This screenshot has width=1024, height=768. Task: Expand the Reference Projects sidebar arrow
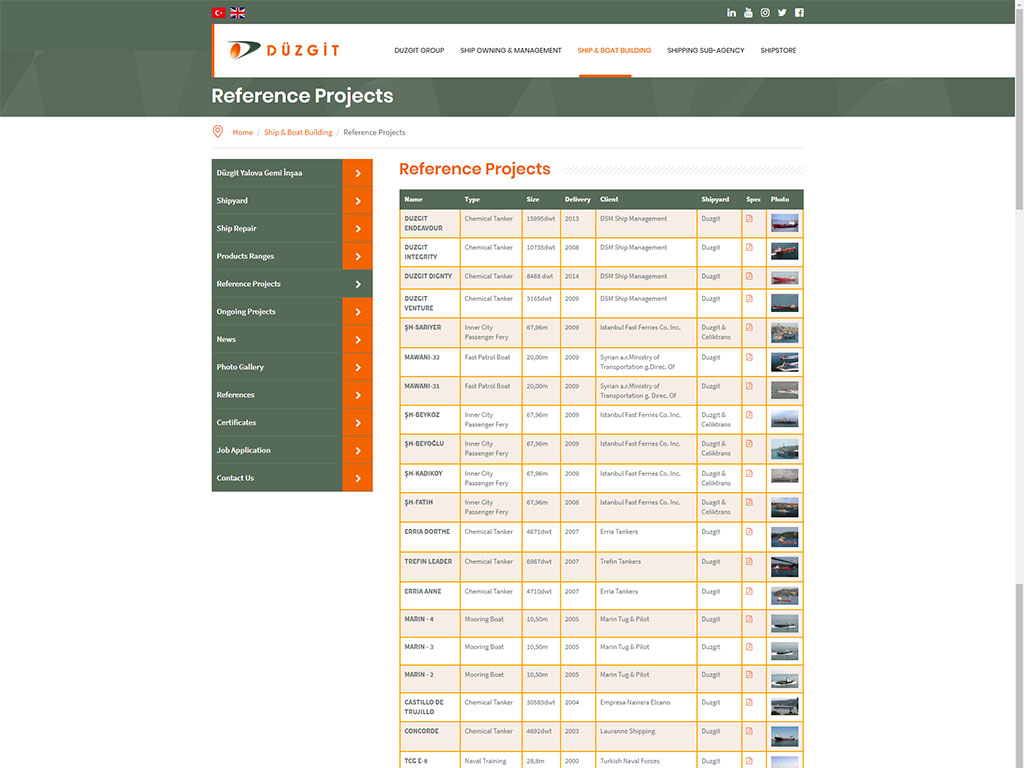(x=357, y=284)
